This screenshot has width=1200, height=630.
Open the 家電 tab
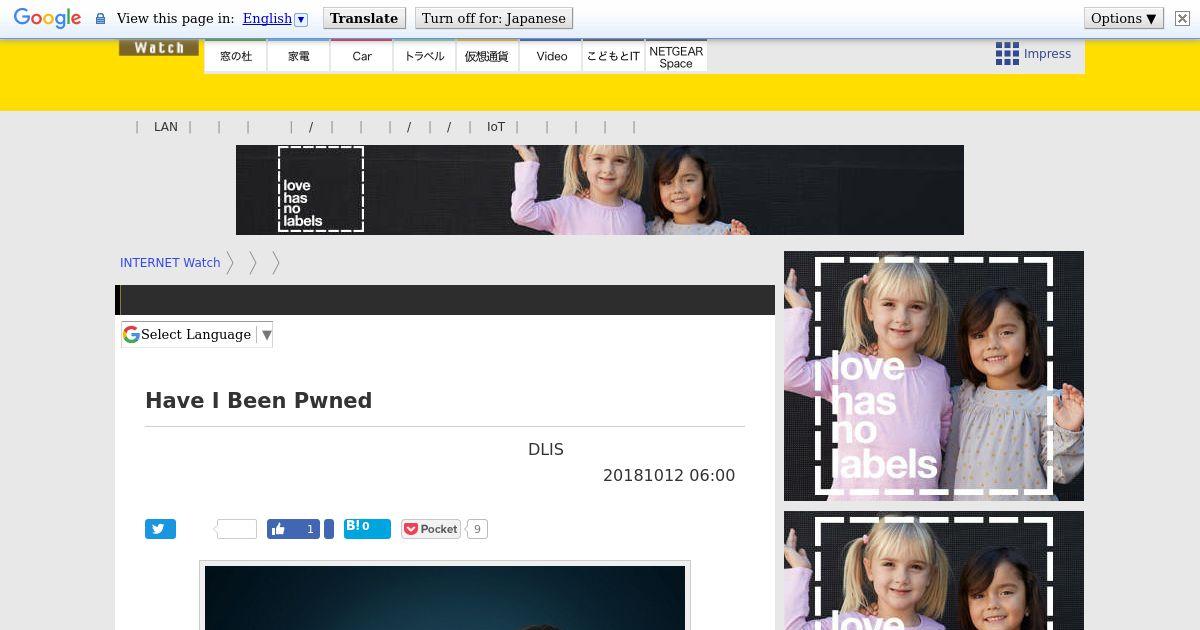pos(299,56)
